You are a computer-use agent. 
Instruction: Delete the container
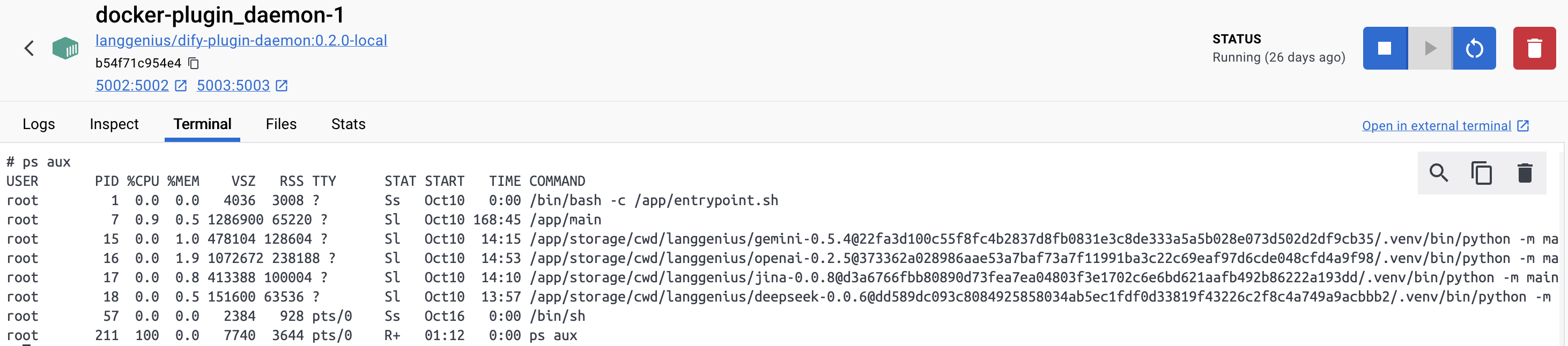1534,48
